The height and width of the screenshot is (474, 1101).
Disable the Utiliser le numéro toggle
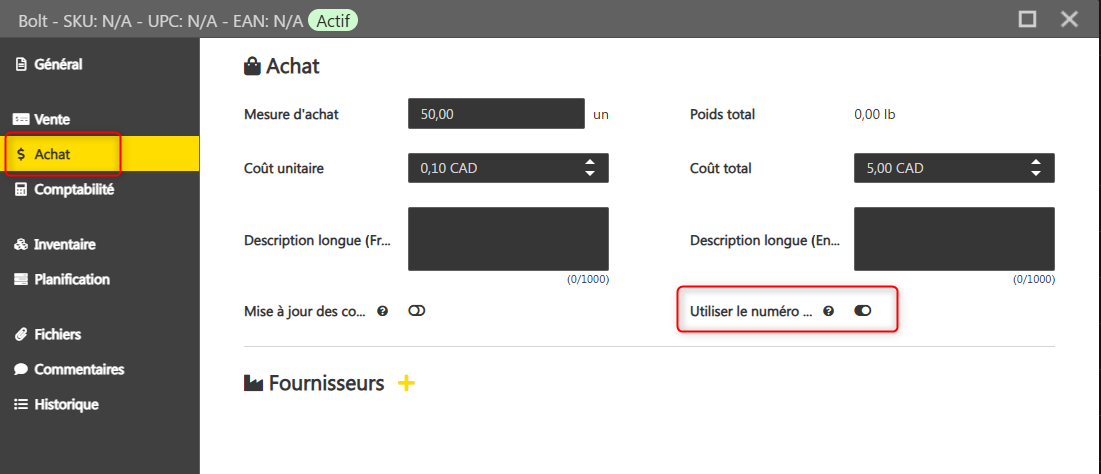click(863, 311)
